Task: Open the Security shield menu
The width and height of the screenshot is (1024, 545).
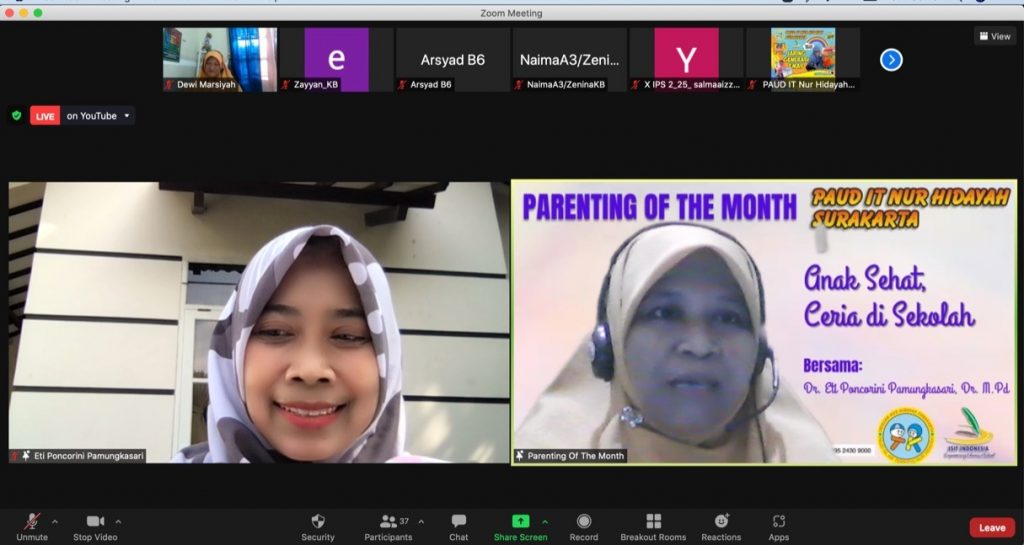Action: tap(318, 527)
